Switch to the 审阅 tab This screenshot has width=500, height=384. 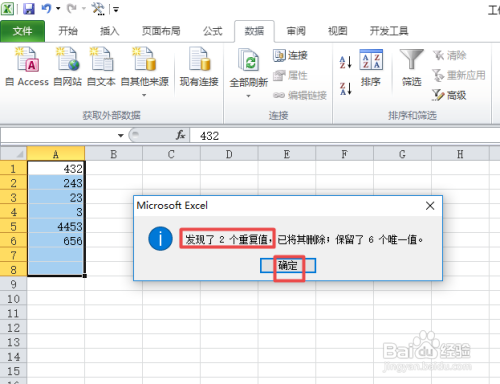(296, 31)
